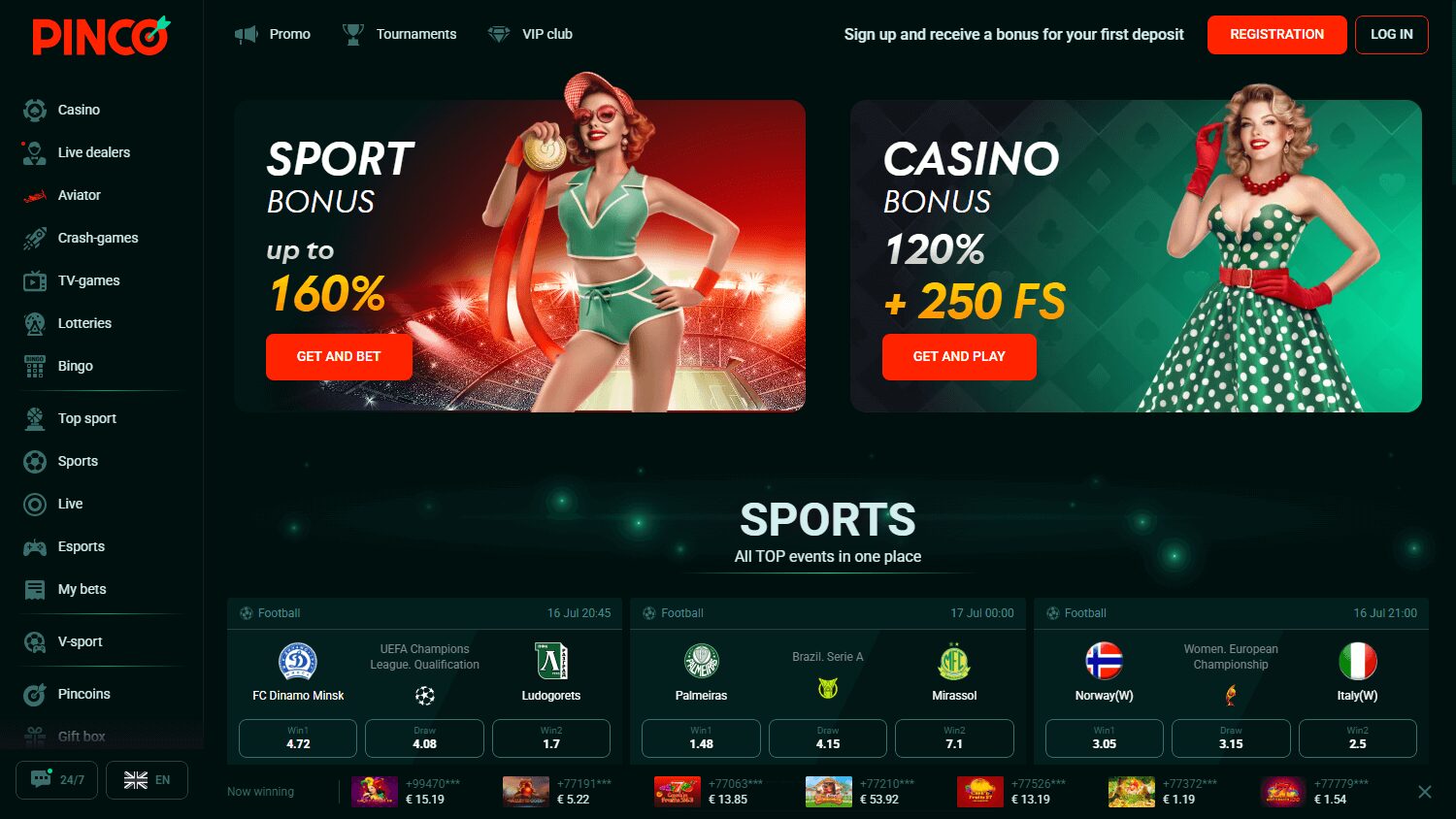Click the Tournaments trophy icon

point(353,34)
